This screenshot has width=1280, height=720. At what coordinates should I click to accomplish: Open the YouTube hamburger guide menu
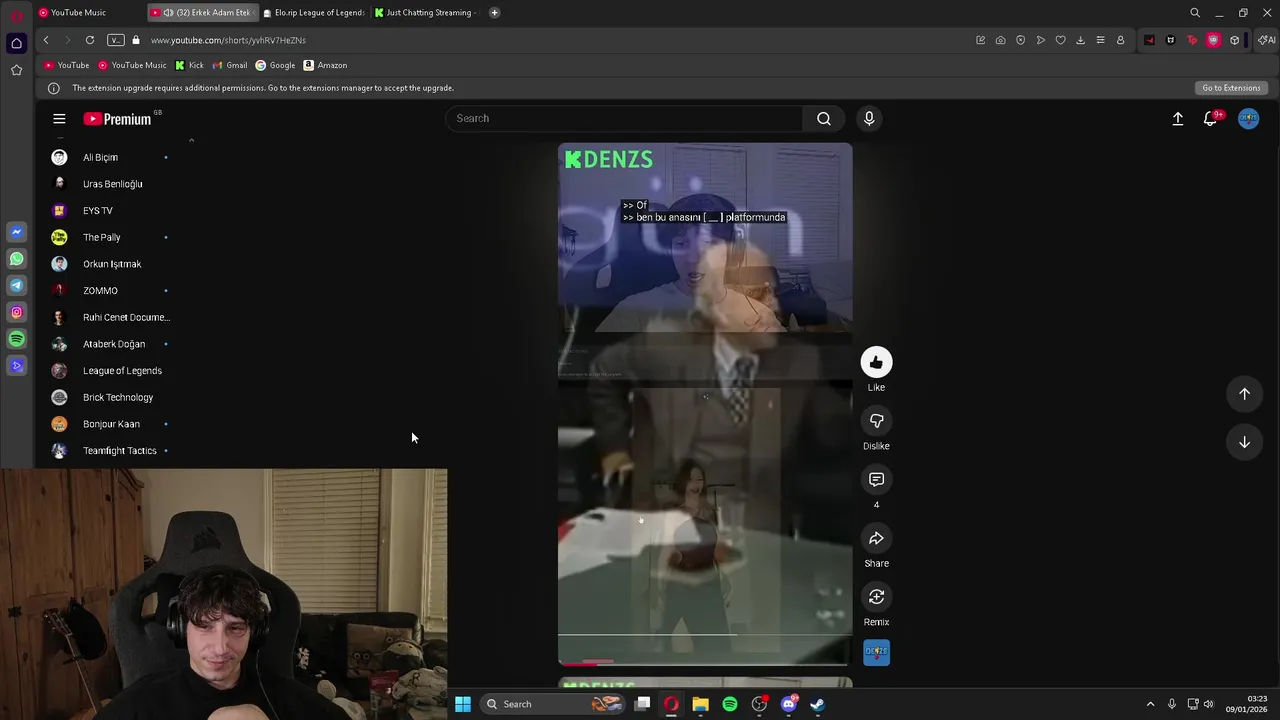(59, 118)
